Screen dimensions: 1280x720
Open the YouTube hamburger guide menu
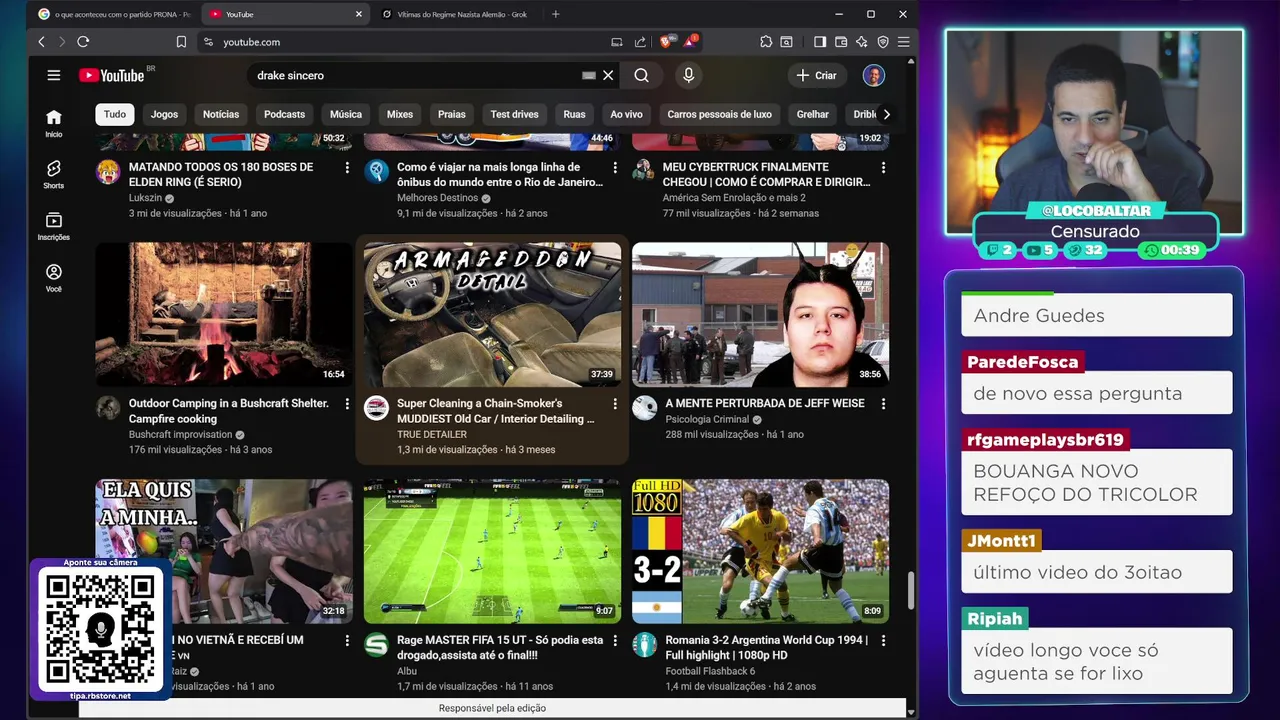tap(54, 75)
